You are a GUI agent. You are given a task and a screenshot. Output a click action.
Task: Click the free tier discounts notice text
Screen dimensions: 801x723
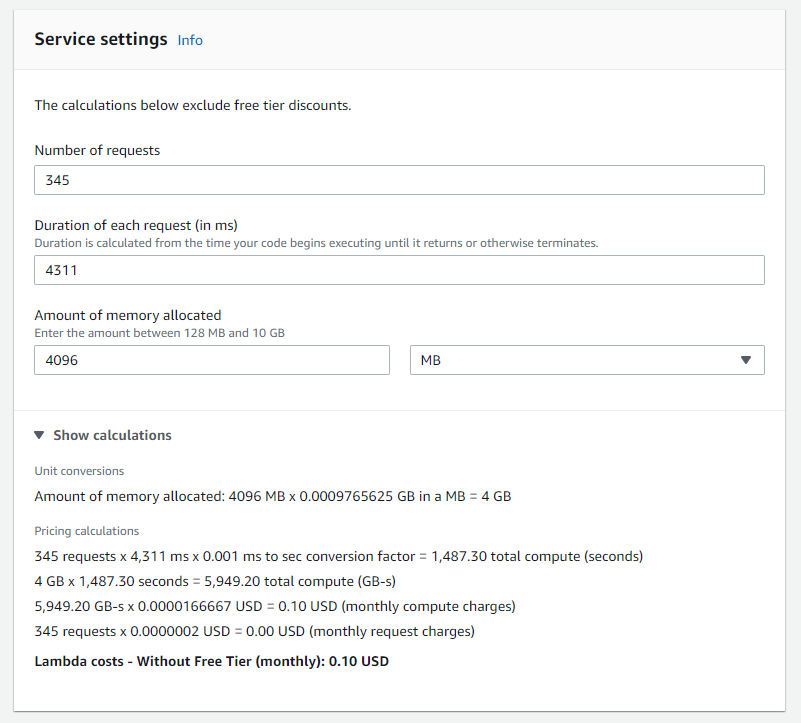click(x=193, y=105)
